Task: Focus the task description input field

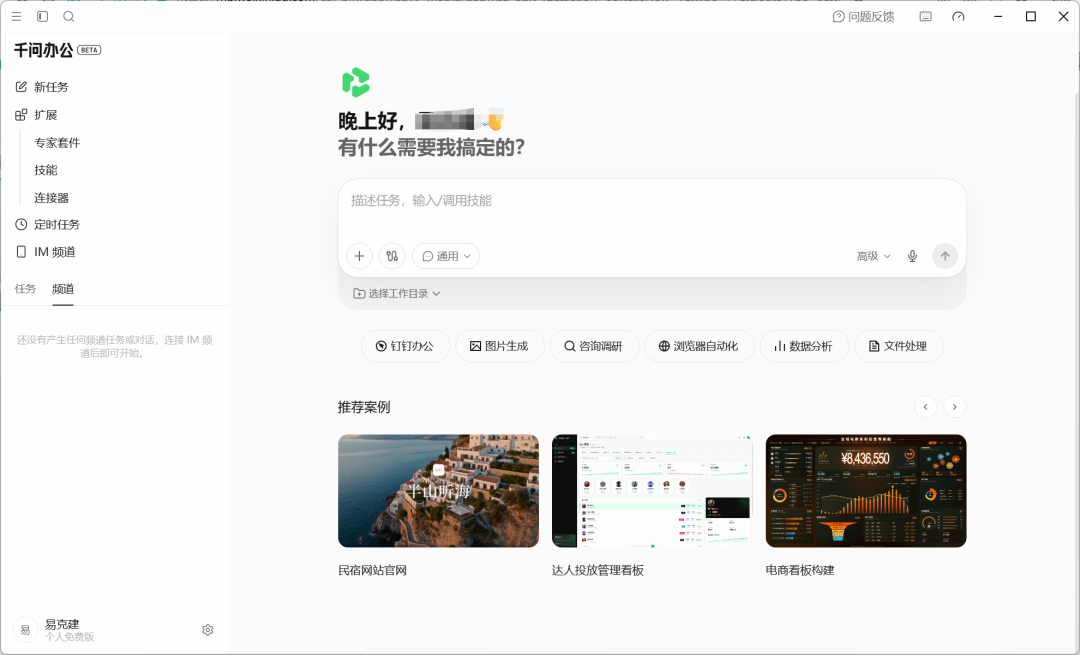Action: 652,209
